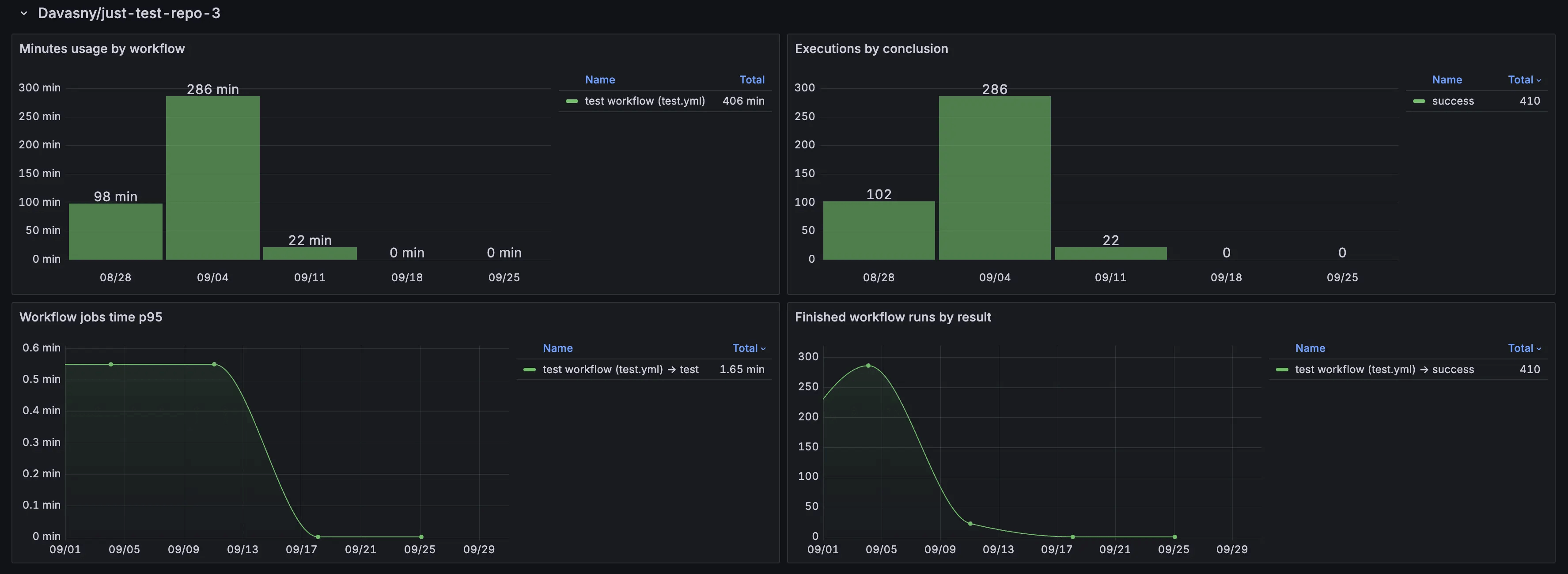Click the 102 bar for 08/28 executions
This screenshot has width=1568, height=574.
(879, 230)
